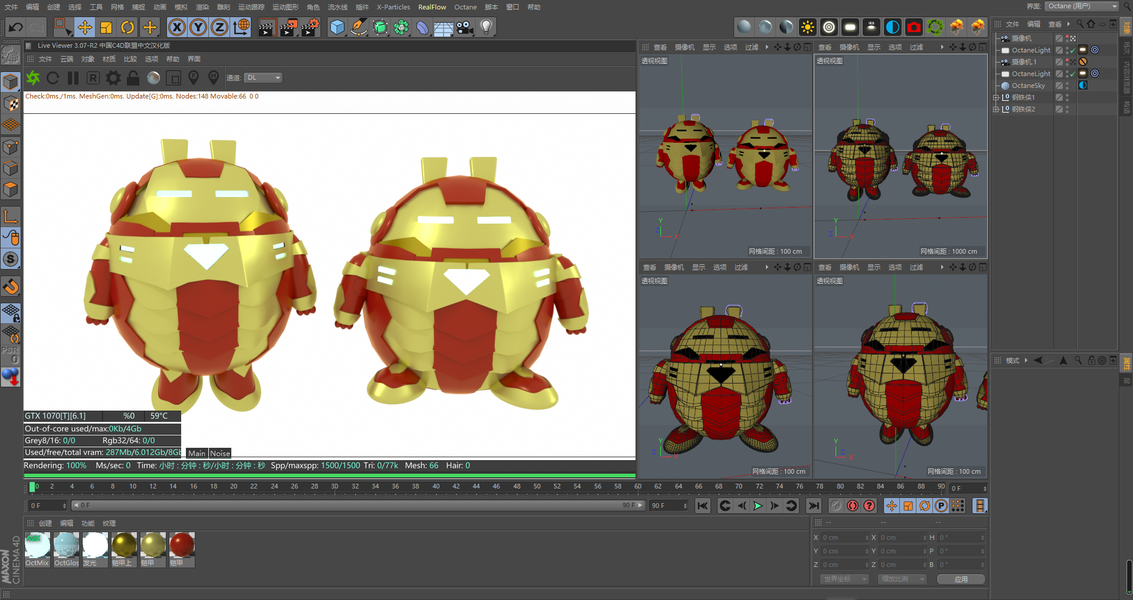This screenshot has height=600, width=1133.
Task: Add a Camera object from the toolbar
Action: tap(465, 27)
